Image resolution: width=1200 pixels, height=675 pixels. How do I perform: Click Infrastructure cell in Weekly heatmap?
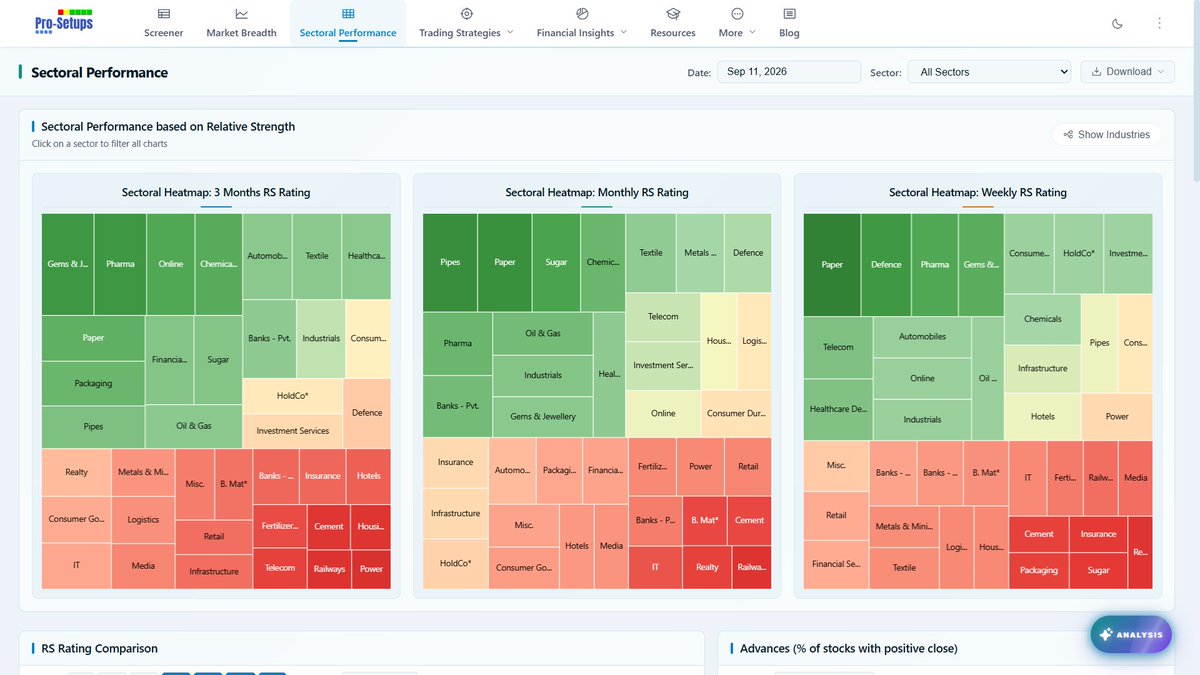click(x=1042, y=368)
